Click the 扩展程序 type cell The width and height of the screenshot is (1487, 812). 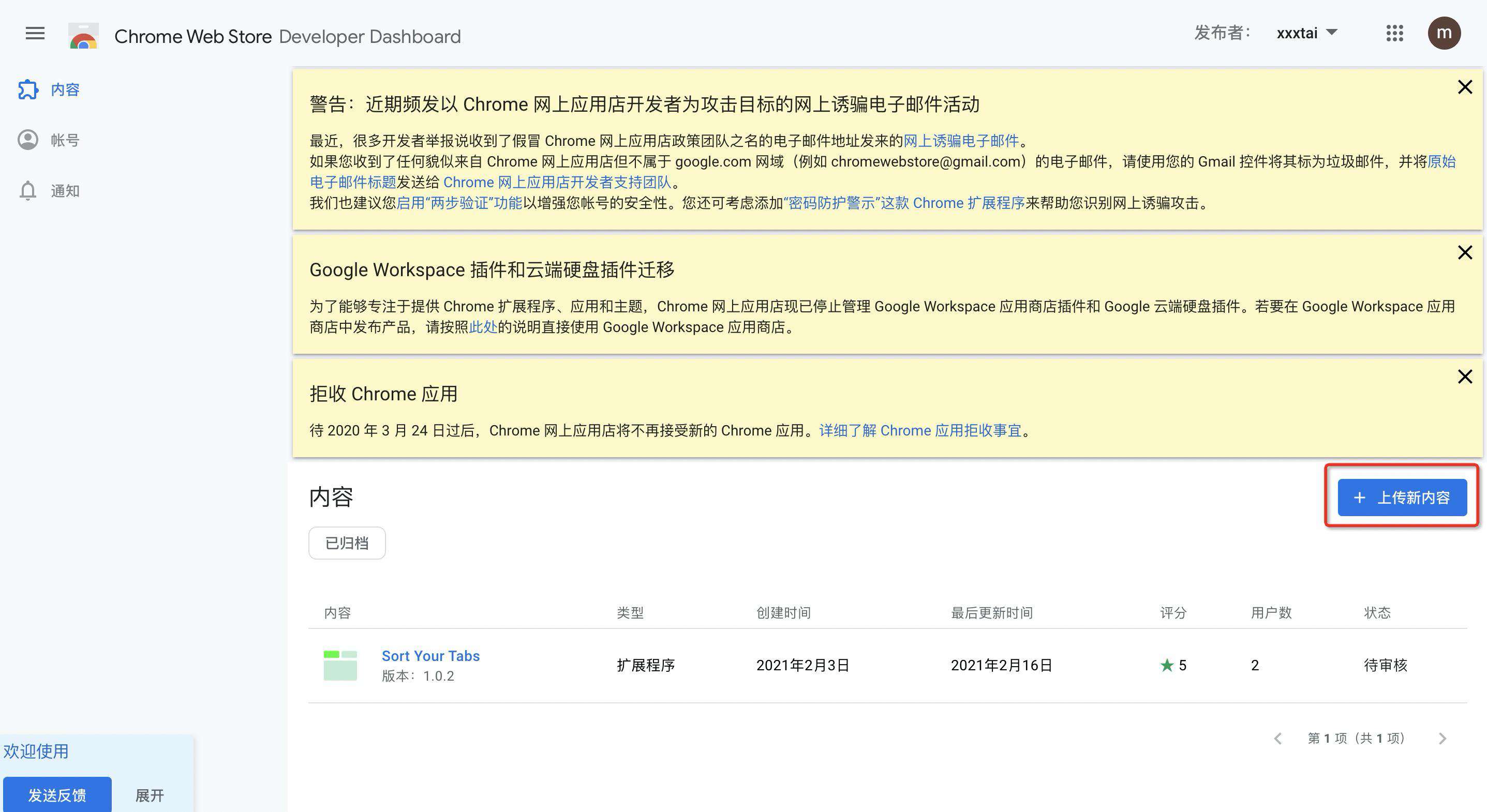[x=645, y=666]
